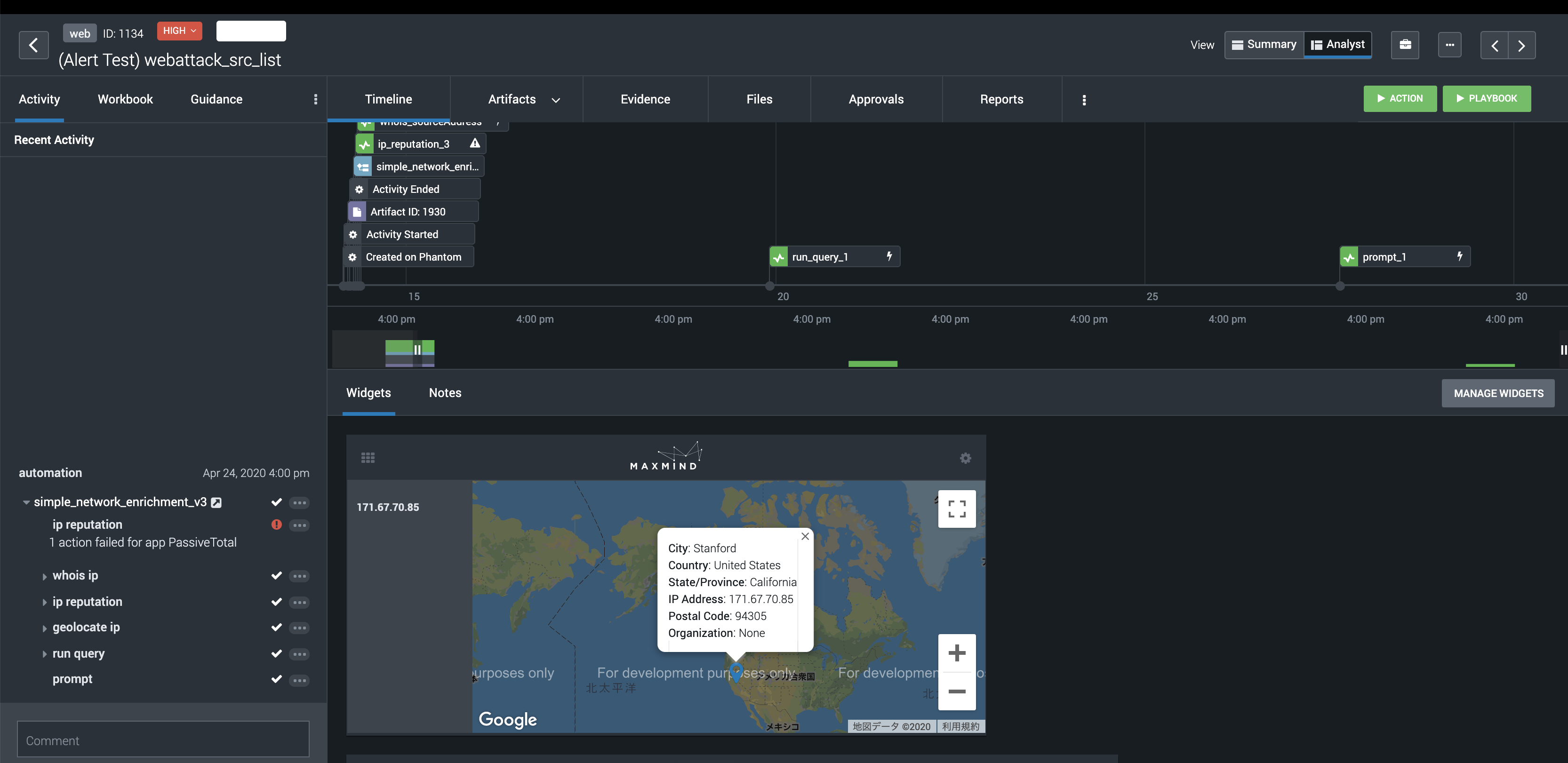Open the Evidence tab

pyautogui.click(x=645, y=99)
